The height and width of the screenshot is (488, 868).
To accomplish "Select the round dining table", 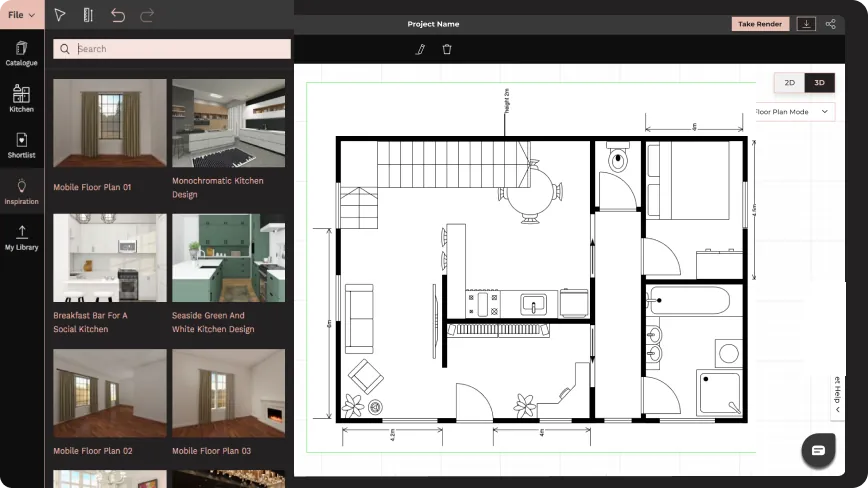I will point(530,192).
